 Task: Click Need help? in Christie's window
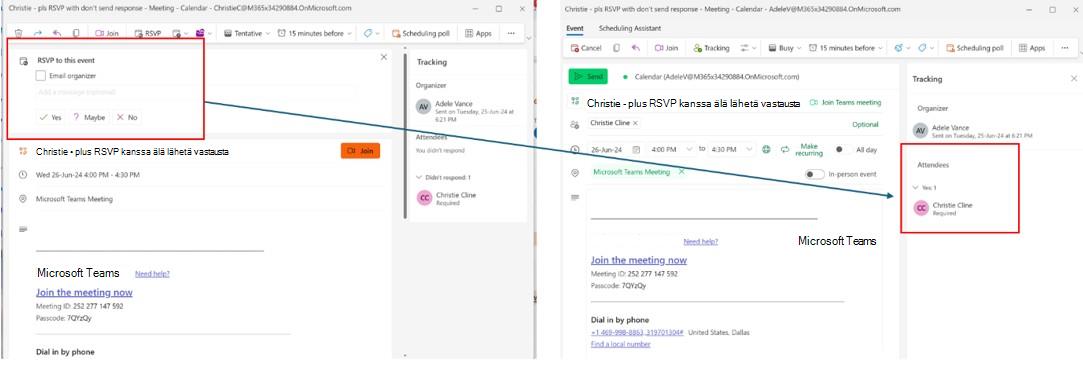point(152,273)
